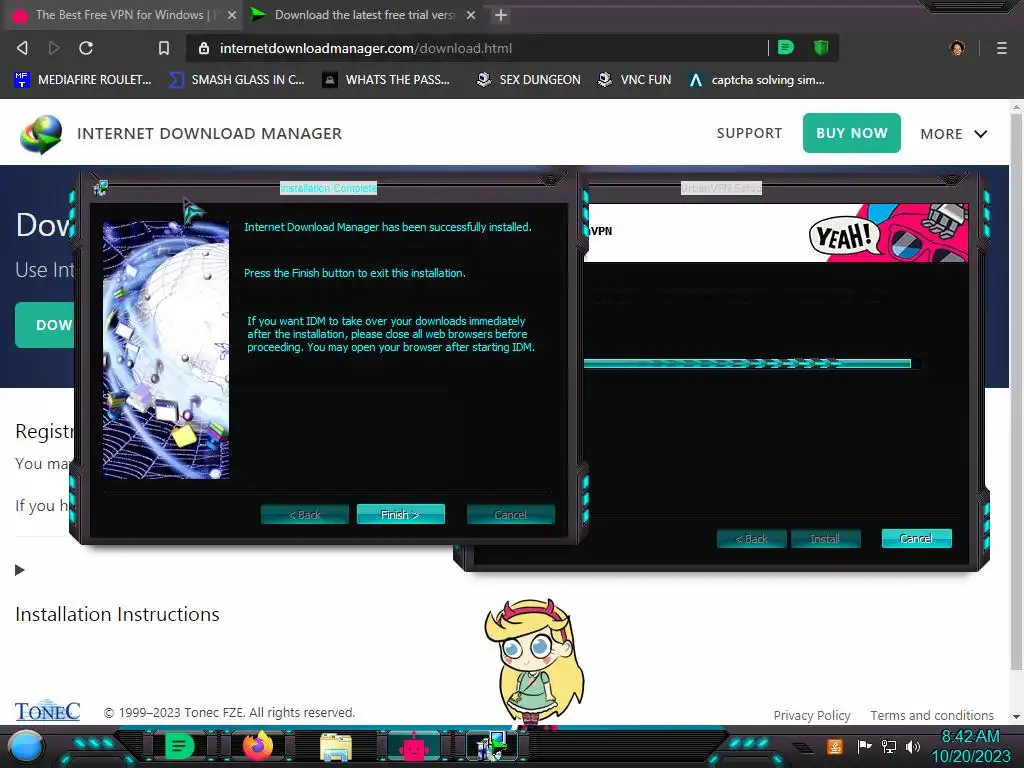Click the Java tray icon
1024x768 pixels.
tap(835, 746)
